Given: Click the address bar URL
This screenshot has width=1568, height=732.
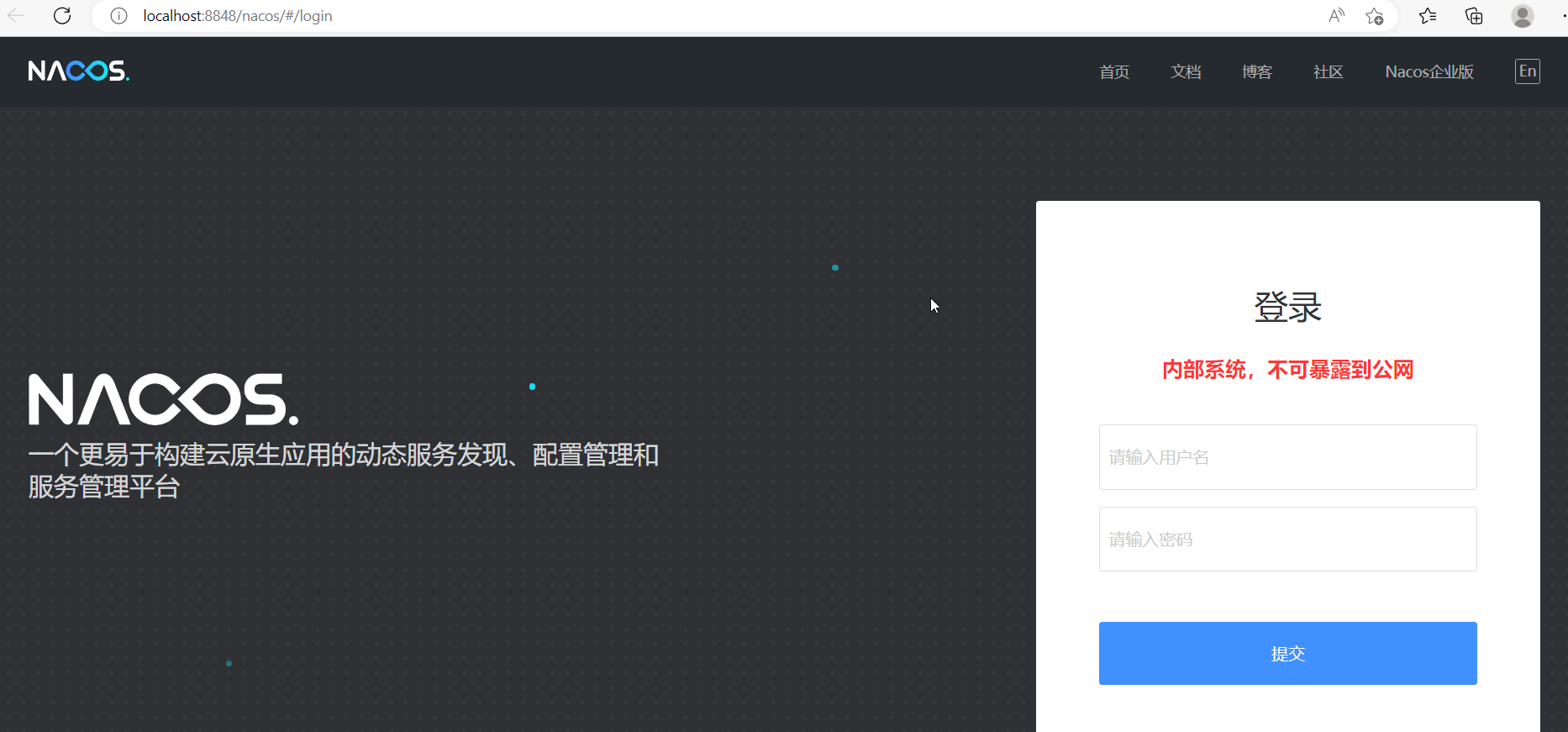Looking at the screenshot, I should tap(238, 16).
